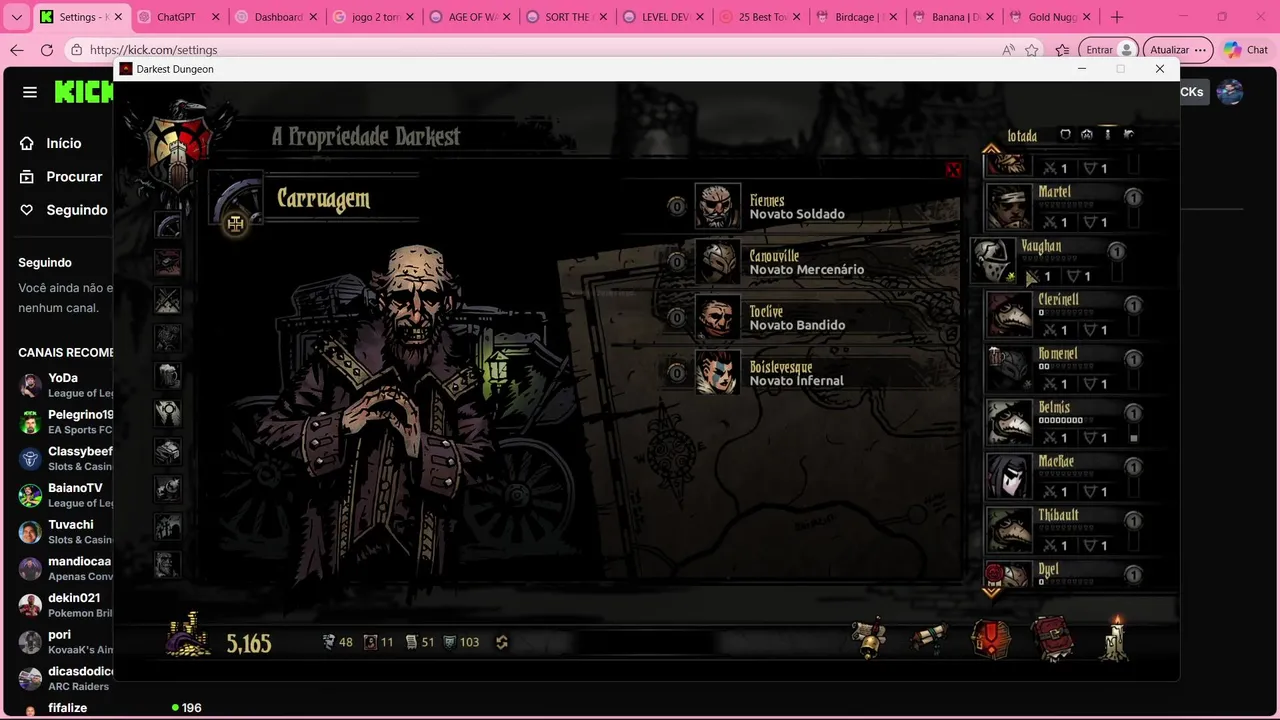The image size is (1280, 720).
Task: Switch to the Dashboard browser tab
Action: click(x=276, y=17)
